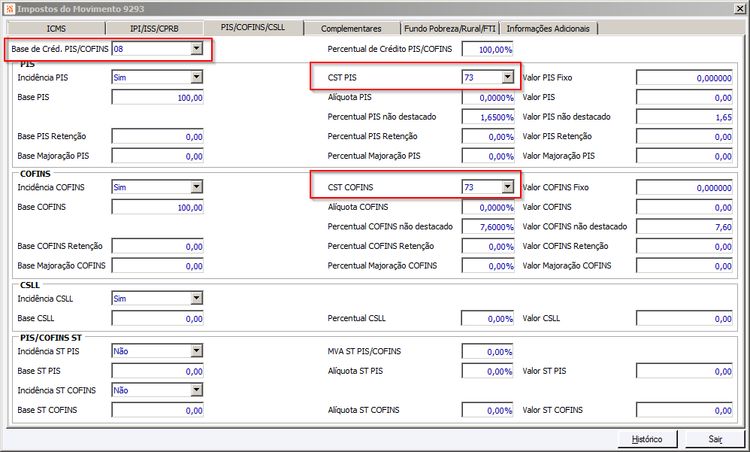
Task: Focus the Valor PIS field
Action: point(684,98)
